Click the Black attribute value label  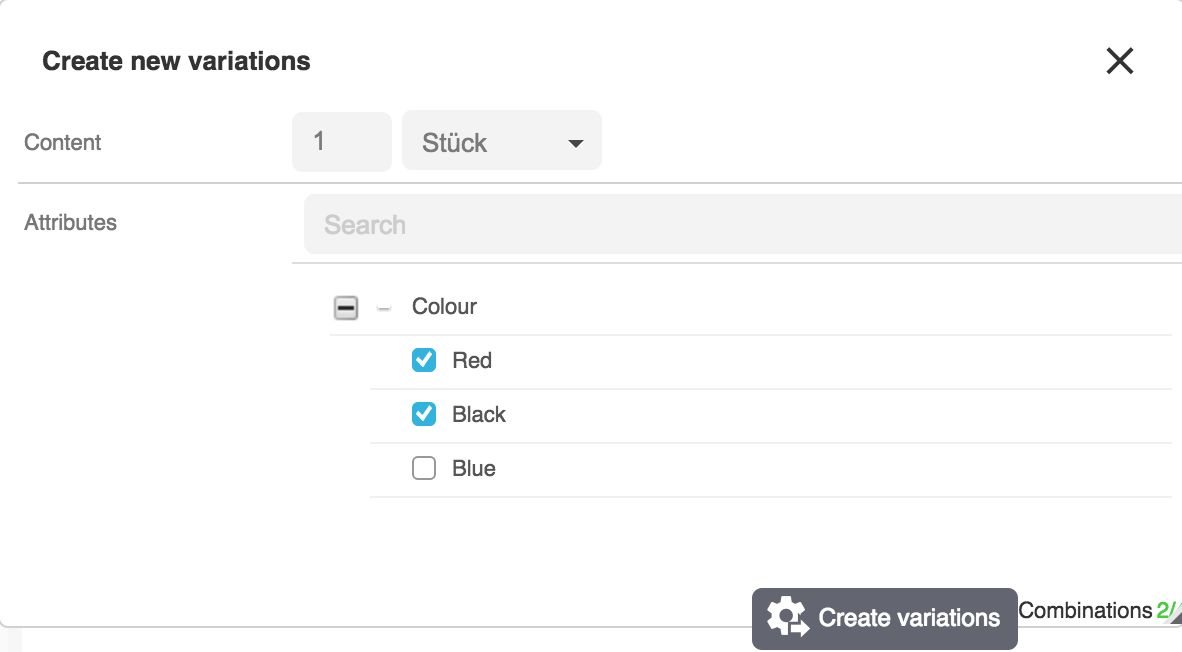[479, 414]
